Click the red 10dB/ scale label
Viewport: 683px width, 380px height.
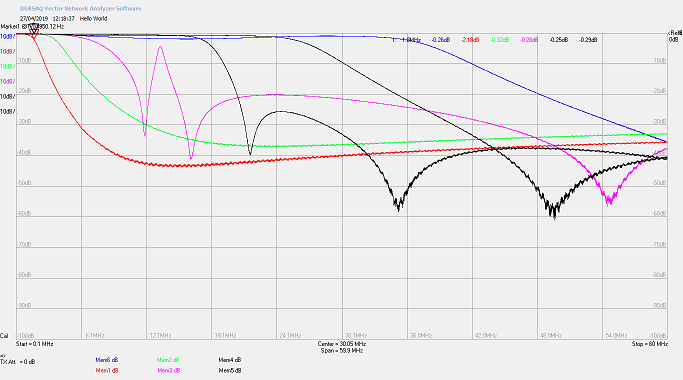tap(8, 51)
